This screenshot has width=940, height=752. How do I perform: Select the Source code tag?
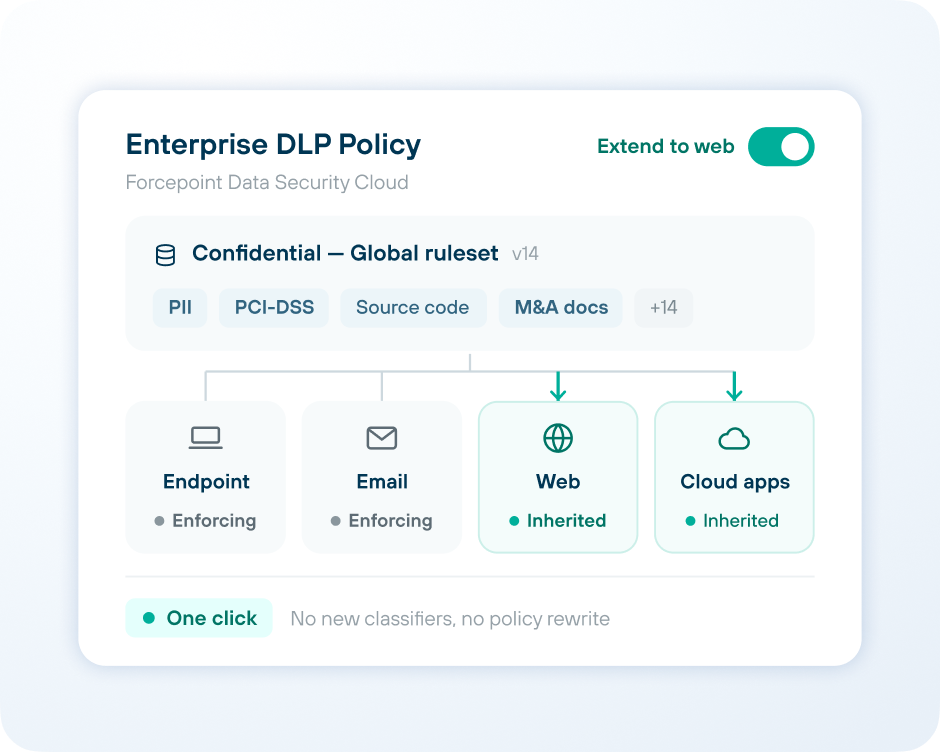tap(413, 308)
